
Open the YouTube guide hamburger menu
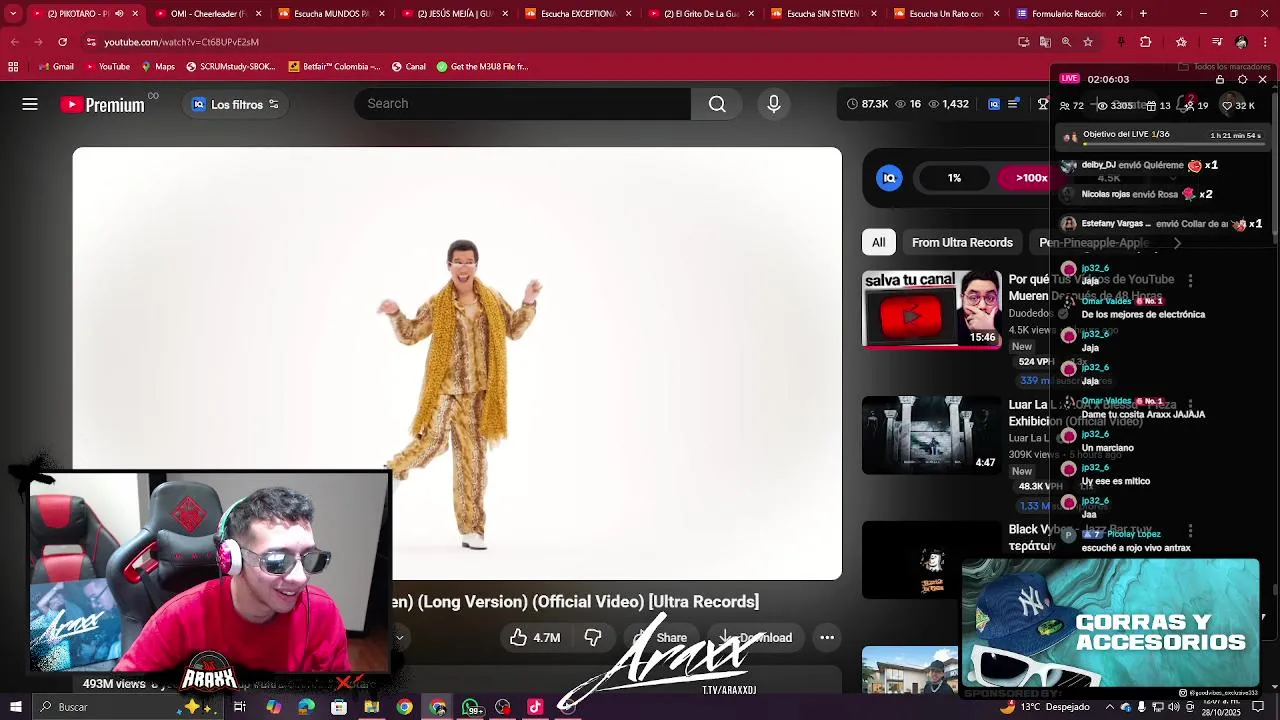[30, 104]
